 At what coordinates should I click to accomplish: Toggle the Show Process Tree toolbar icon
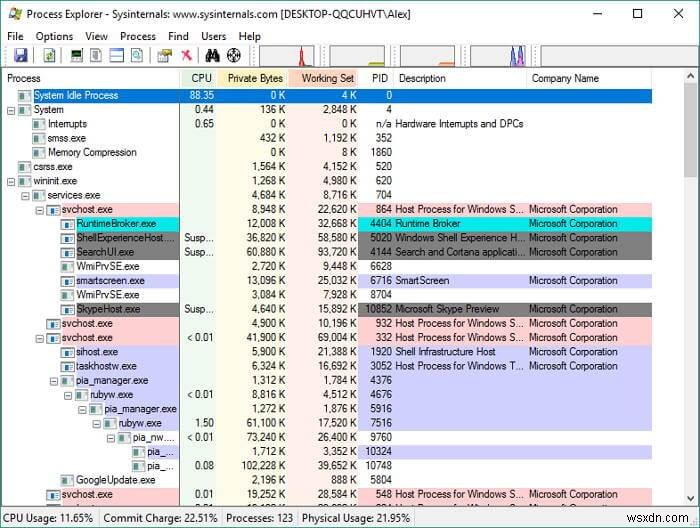96,55
